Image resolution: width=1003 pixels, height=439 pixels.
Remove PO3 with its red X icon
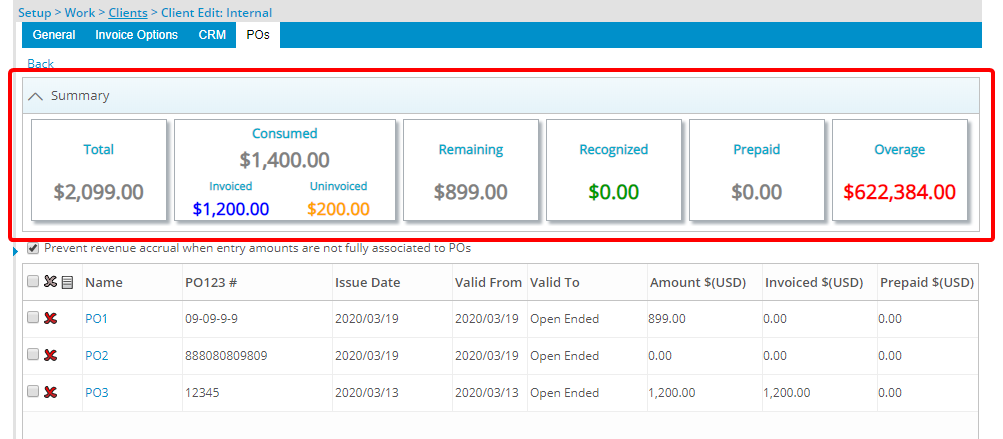pyautogui.click(x=51, y=392)
